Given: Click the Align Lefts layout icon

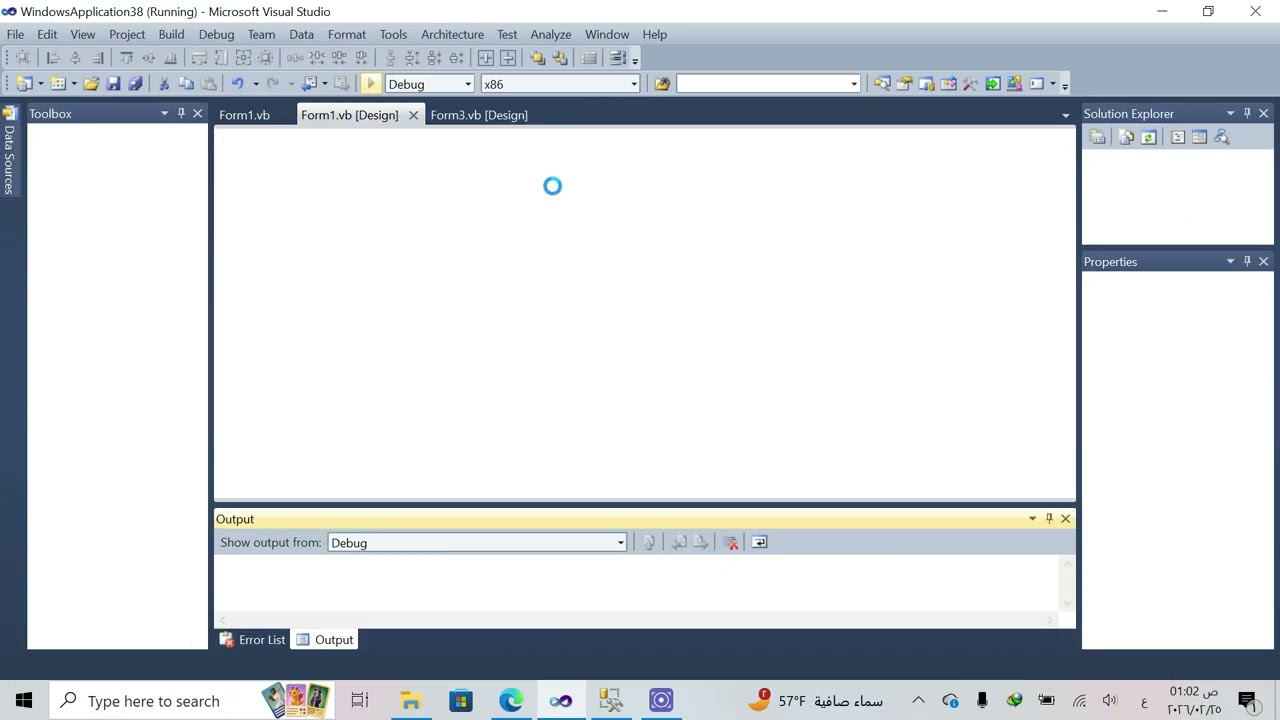Looking at the screenshot, I should [53, 58].
